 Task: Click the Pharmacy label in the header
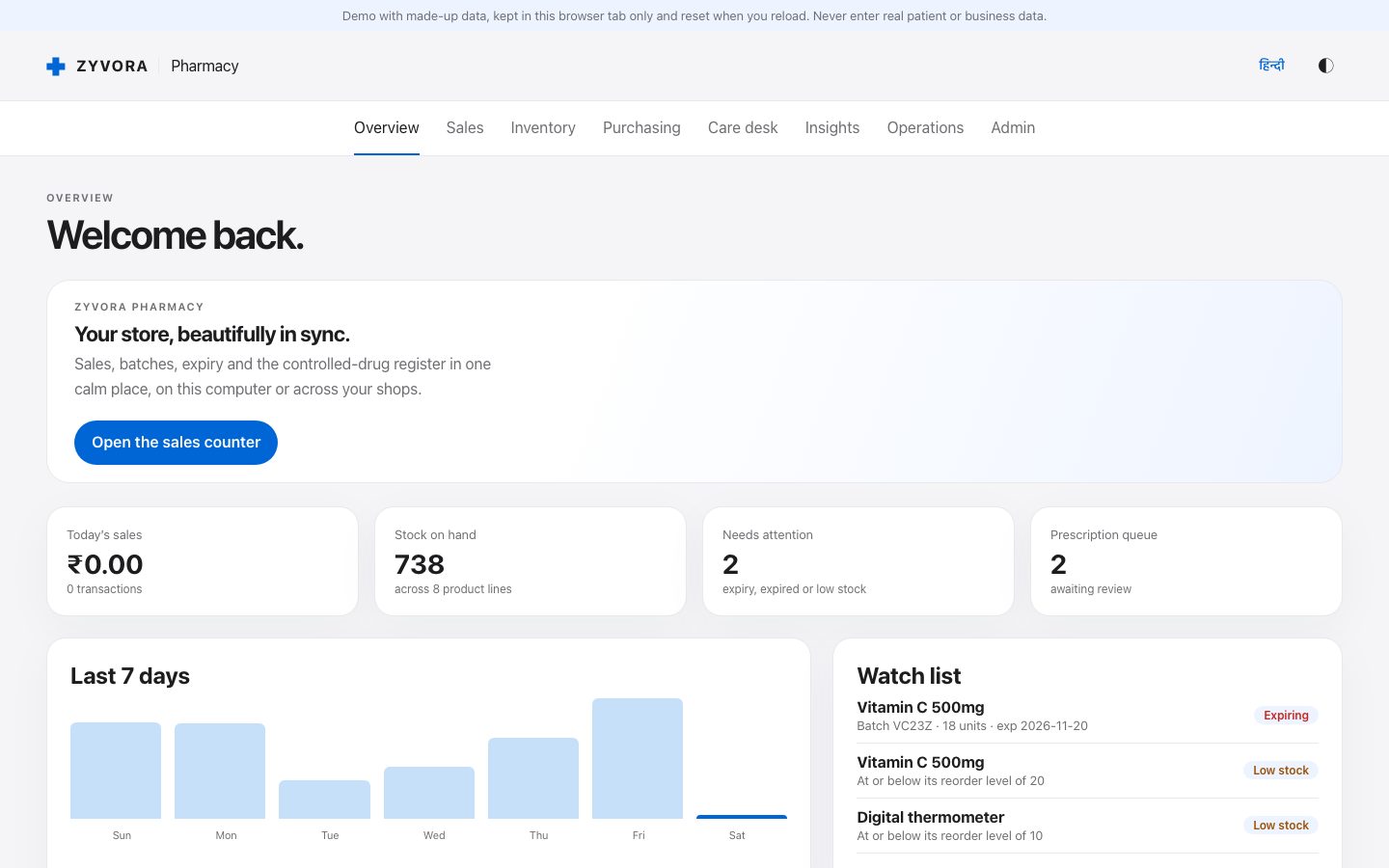(204, 66)
